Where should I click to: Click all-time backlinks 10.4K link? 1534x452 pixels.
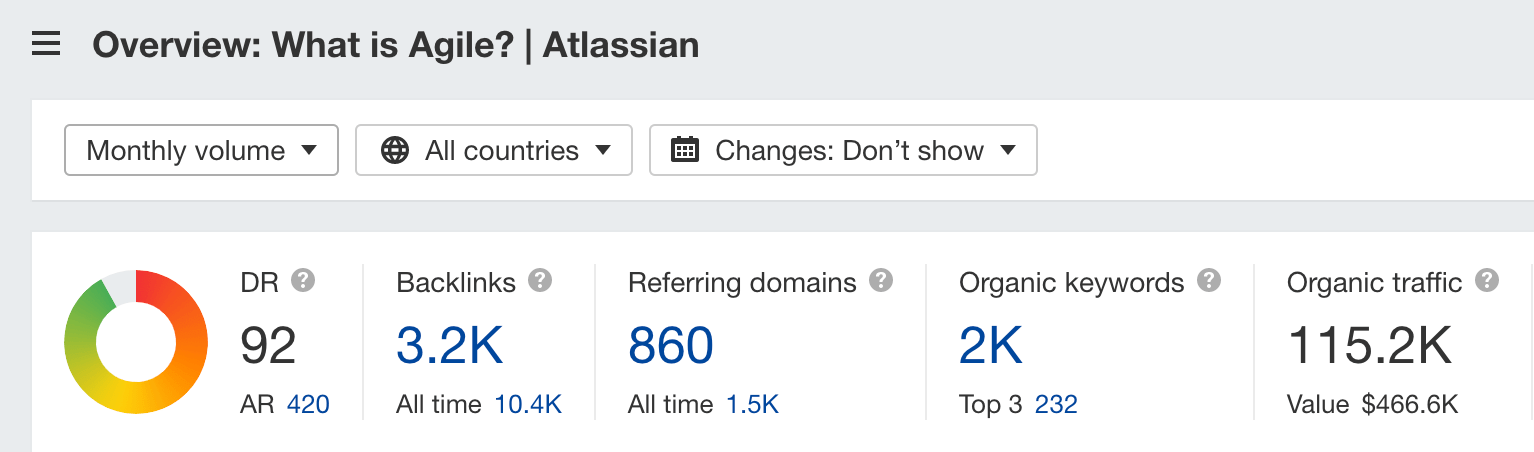tap(528, 405)
